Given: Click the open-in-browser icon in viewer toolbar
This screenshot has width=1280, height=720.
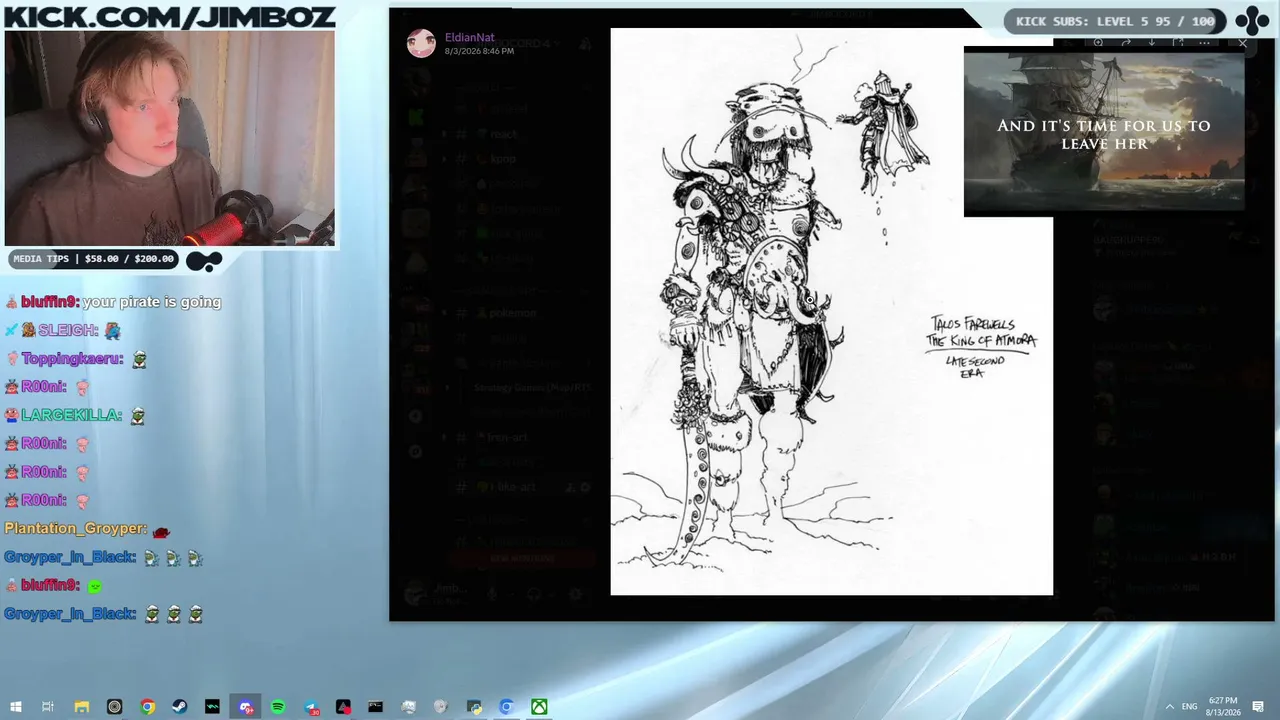Looking at the screenshot, I should (x=1178, y=43).
